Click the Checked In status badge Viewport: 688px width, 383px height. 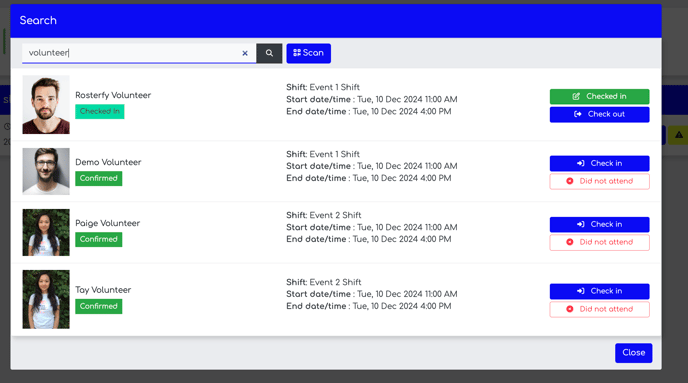(100, 111)
